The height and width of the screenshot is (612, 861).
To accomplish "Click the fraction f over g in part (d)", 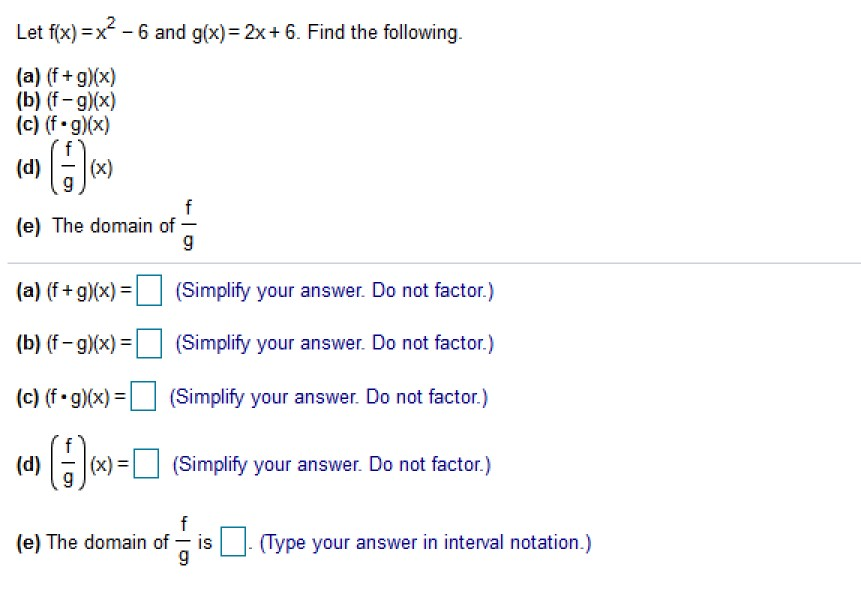I will 67,163.
